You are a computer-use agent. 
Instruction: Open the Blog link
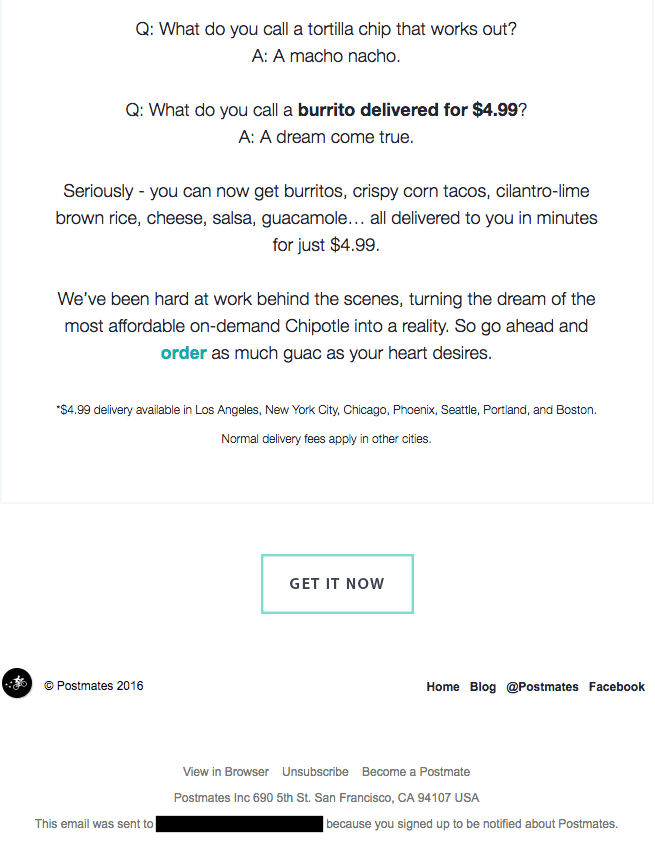click(483, 687)
